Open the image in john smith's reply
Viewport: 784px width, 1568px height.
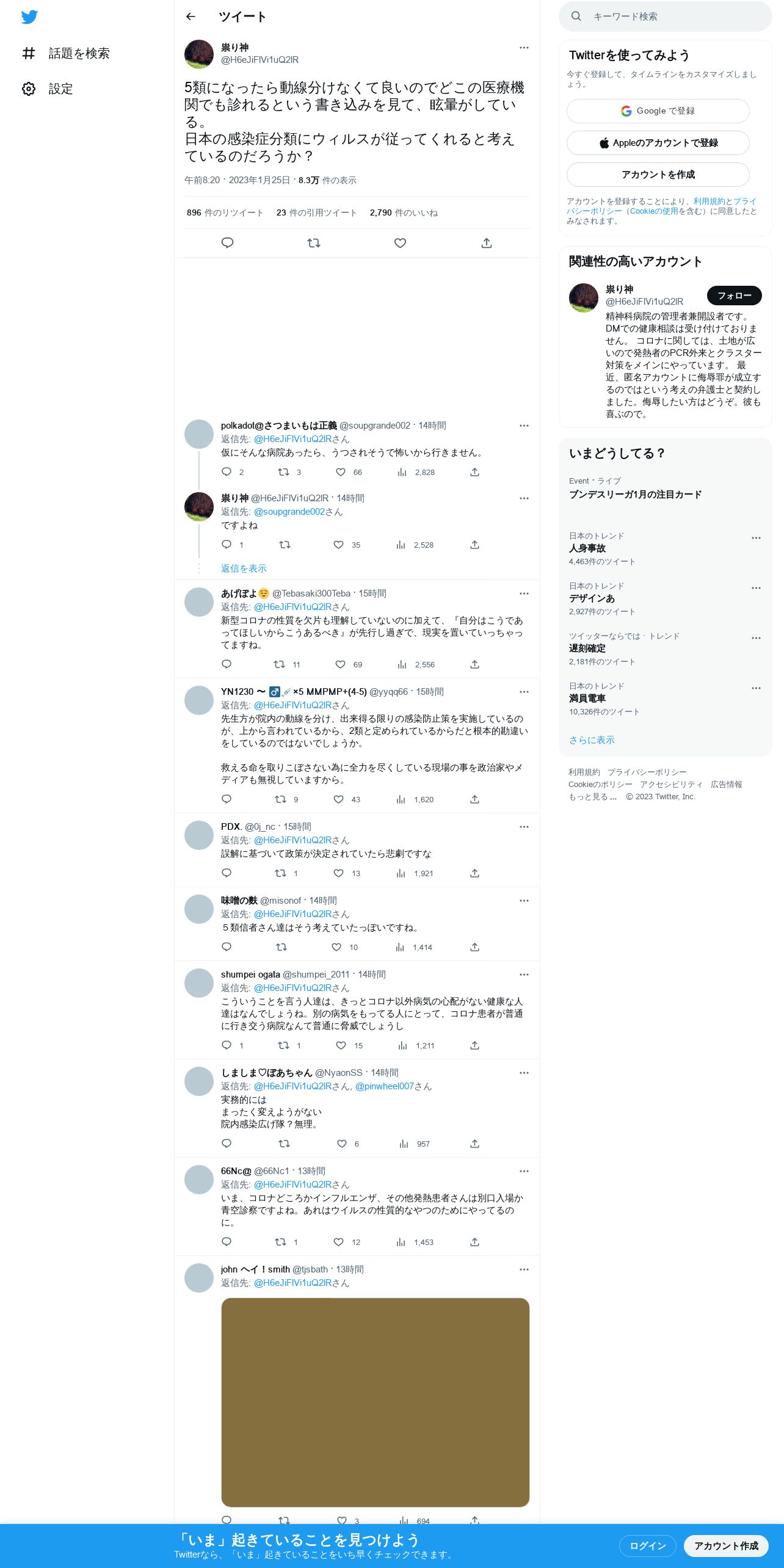(375, 1402)
